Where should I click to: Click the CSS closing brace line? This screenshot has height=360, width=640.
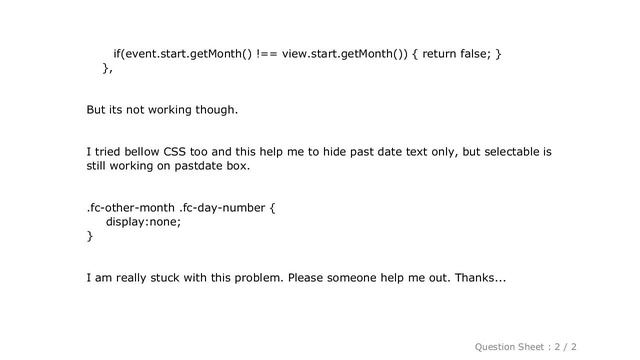(x=90, y=236)
